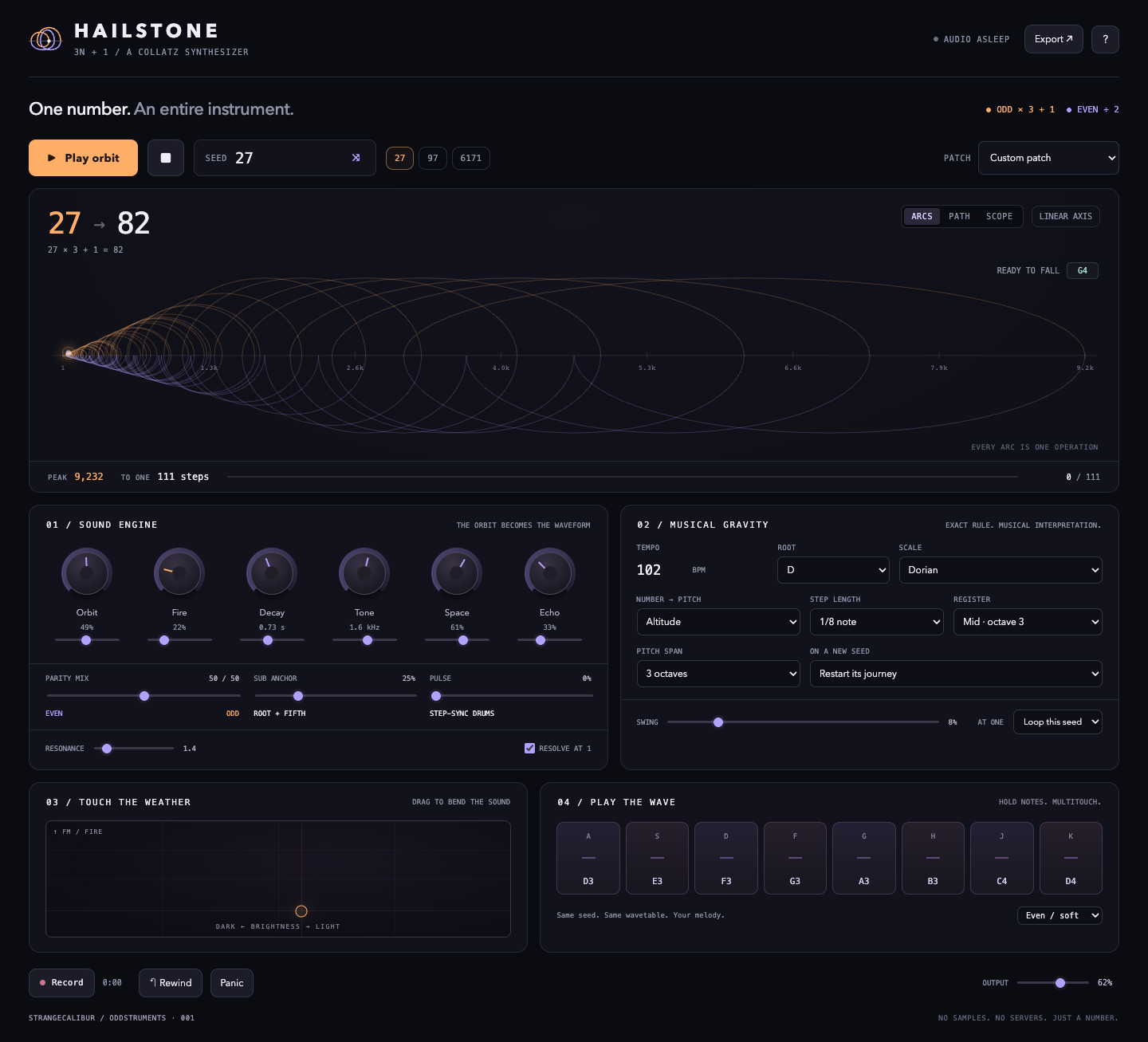This screenshot has width=1148, height=1042.
Task: Select preset seed 97
Action: [433, 158]
